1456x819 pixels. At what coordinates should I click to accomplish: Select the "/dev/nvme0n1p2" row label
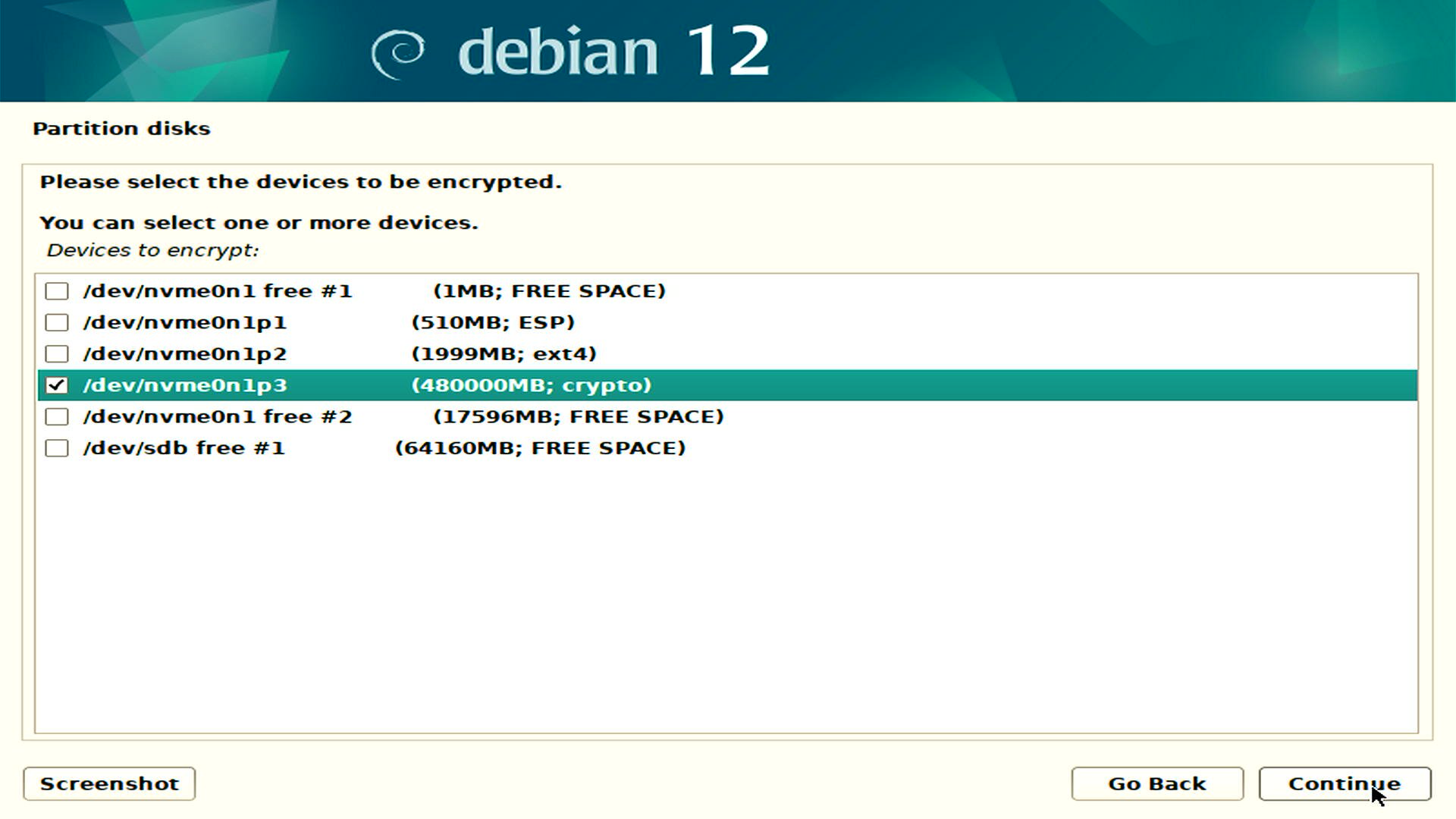pyautogui.click(x=185, y=354)
